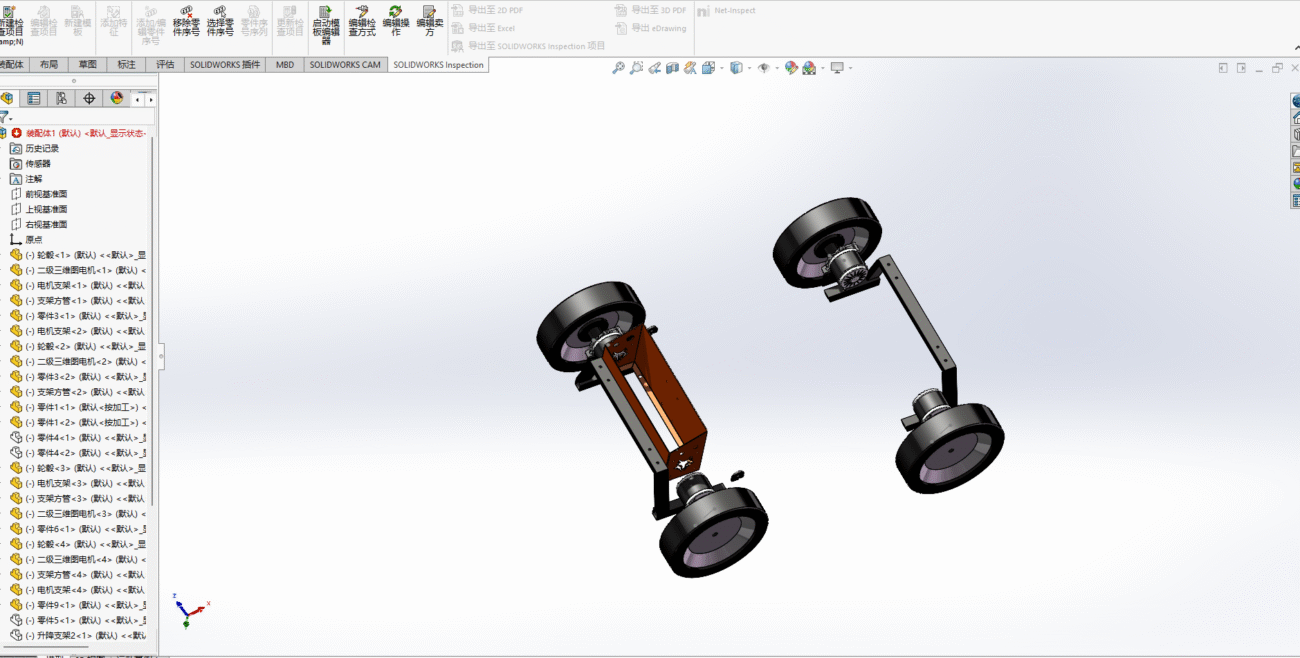Switch to the SOLIDWORKS CAM tab
The image size is (1300, 658).
point(344,65)
